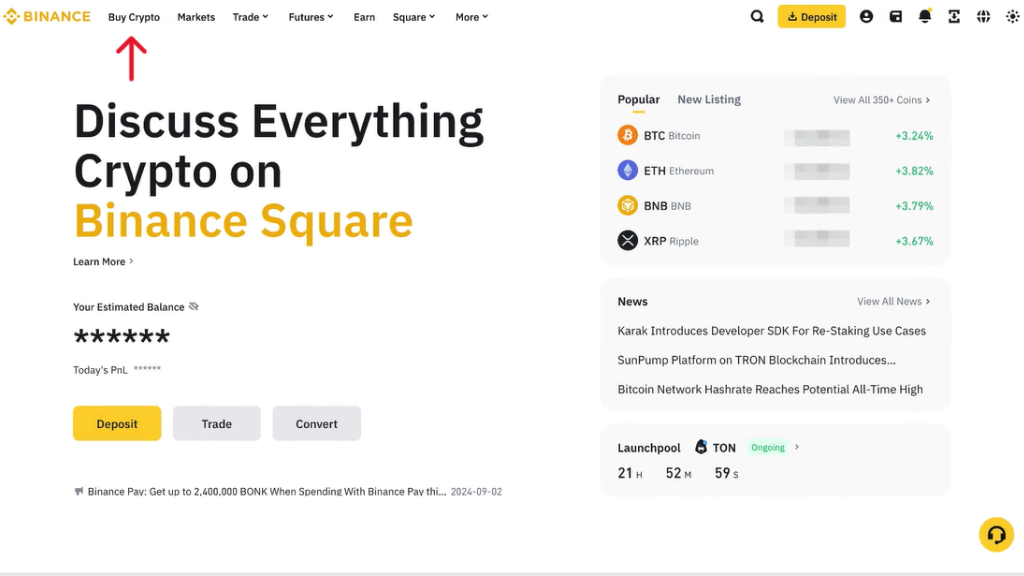Click the announcement megaphone icon
This screenshot has width=1024, height=576.
[79, 491]
